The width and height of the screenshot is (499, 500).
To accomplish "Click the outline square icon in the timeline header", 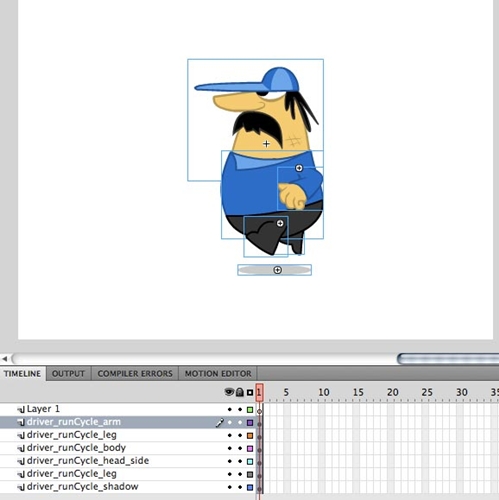I will (x=250, y=393).
